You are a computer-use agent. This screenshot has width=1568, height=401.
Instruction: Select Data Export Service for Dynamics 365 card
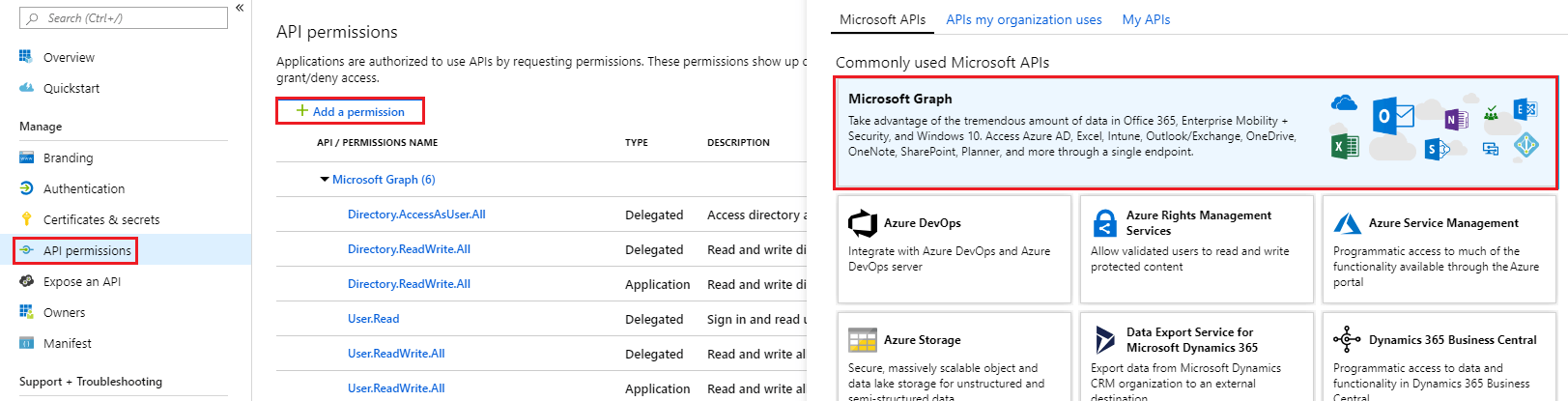point(1196,357)
